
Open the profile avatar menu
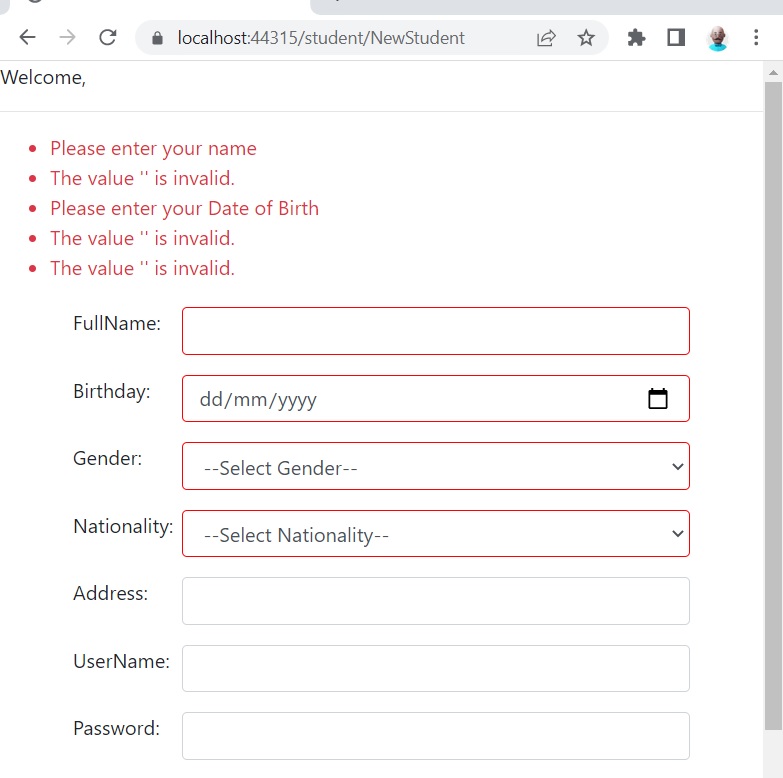click(717, 38)
